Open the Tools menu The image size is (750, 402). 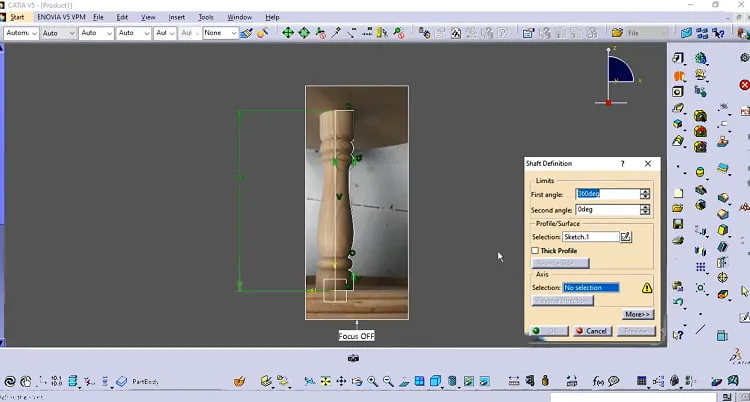(206, 17)
